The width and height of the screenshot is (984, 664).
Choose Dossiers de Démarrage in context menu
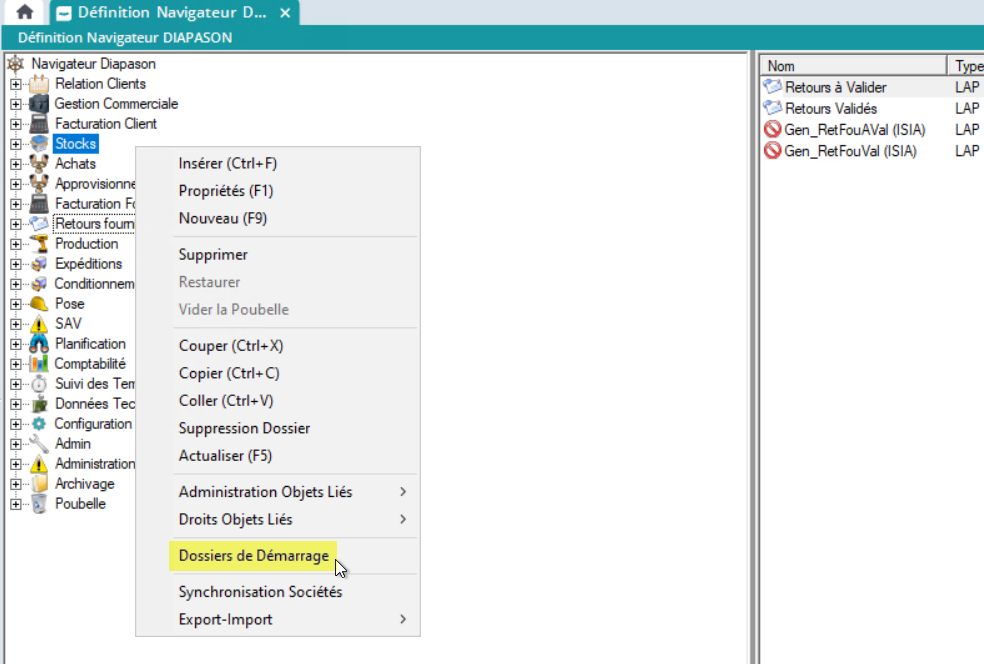click(x=253, y=556)
